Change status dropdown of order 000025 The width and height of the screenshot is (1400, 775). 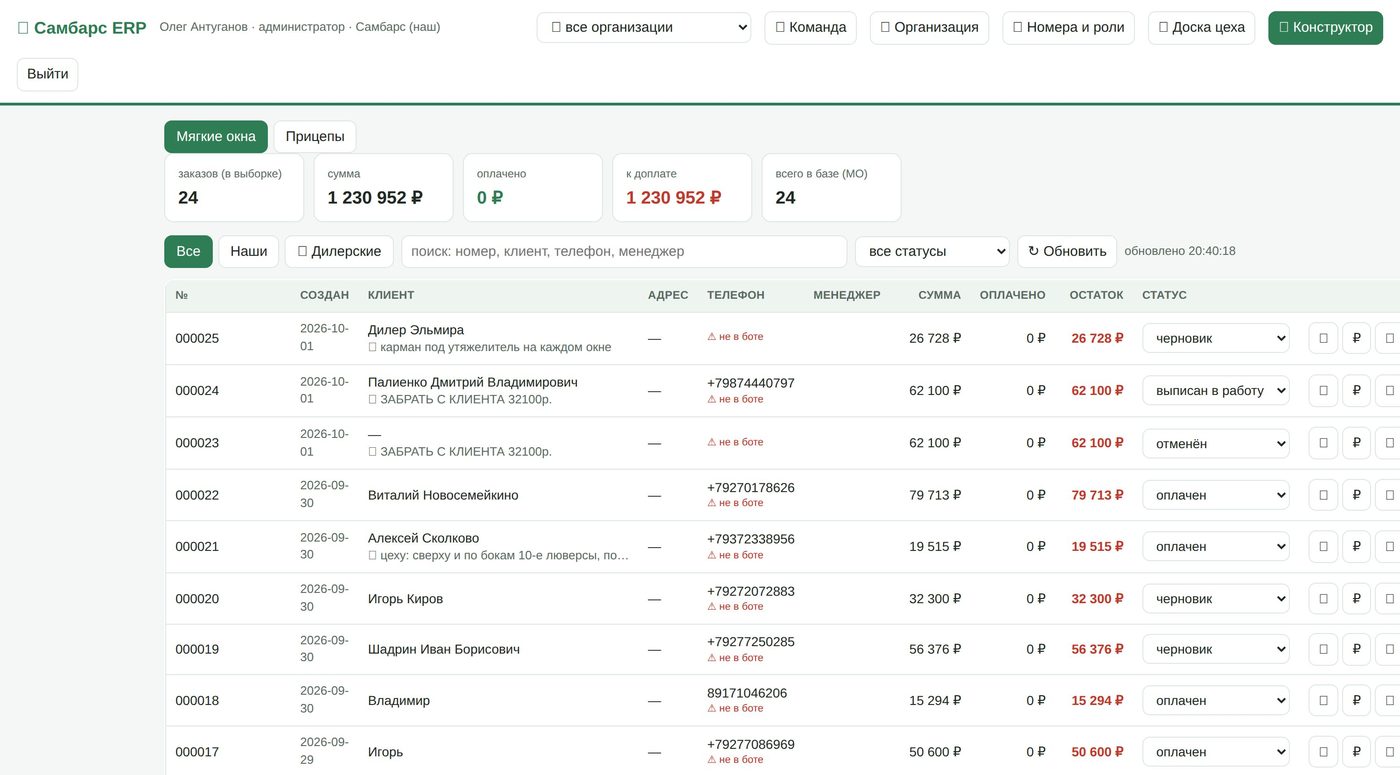click(x=1216, y=338)
